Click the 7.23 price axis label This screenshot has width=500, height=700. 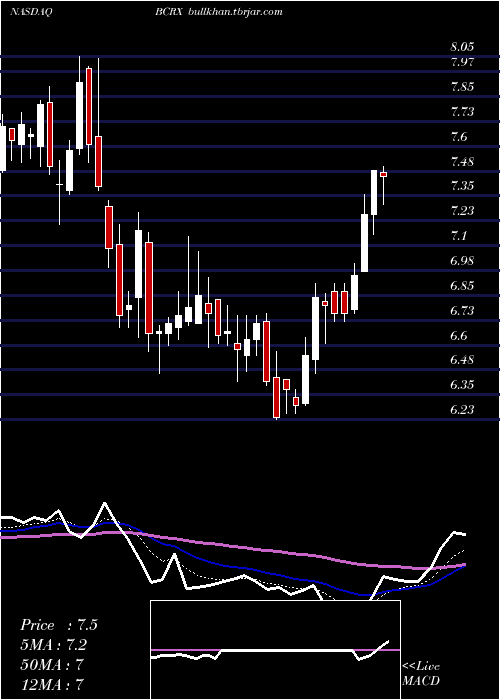(x=462, y=211)
